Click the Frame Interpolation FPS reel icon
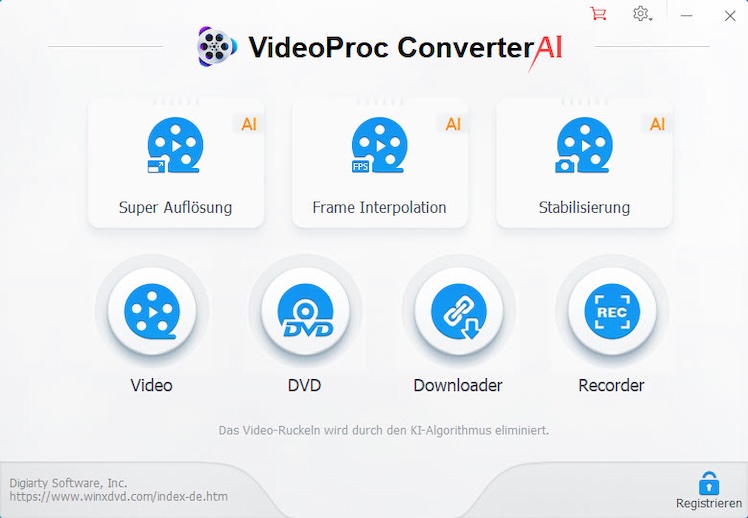 click(x=379, y=146)
